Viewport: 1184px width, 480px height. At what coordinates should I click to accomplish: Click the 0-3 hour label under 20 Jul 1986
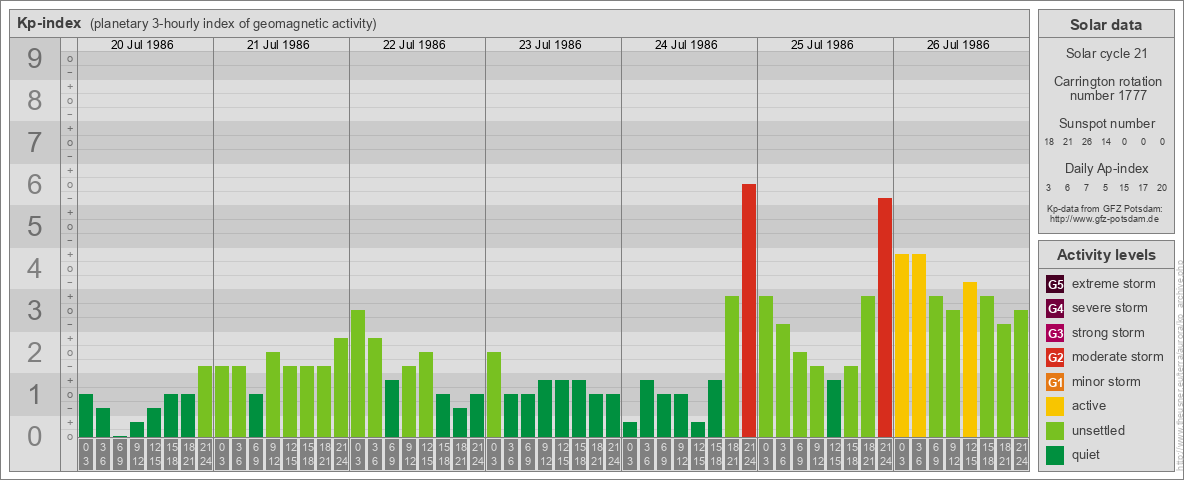pos(86,454)
